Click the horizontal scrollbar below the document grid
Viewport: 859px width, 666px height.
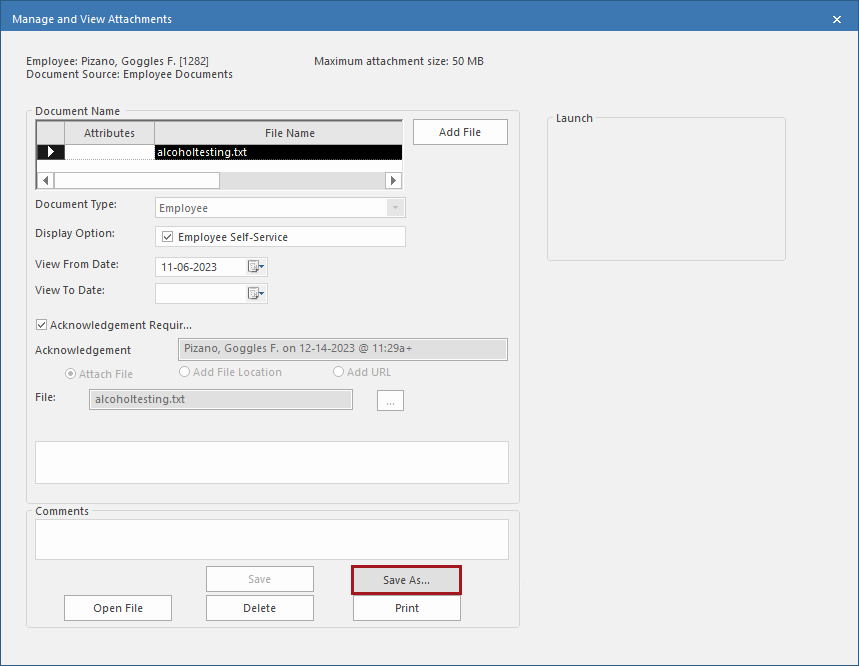tap(137, 180)
